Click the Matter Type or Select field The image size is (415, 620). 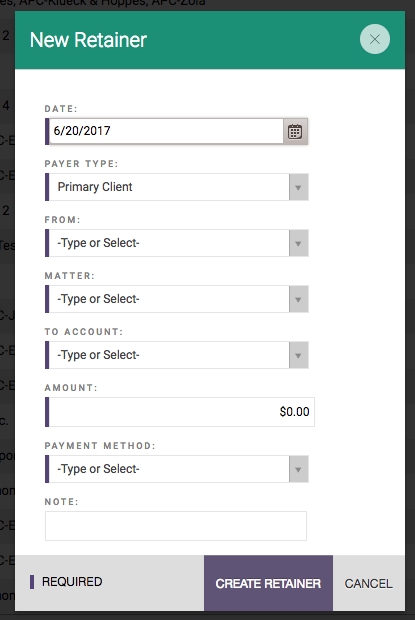(169, 299)
